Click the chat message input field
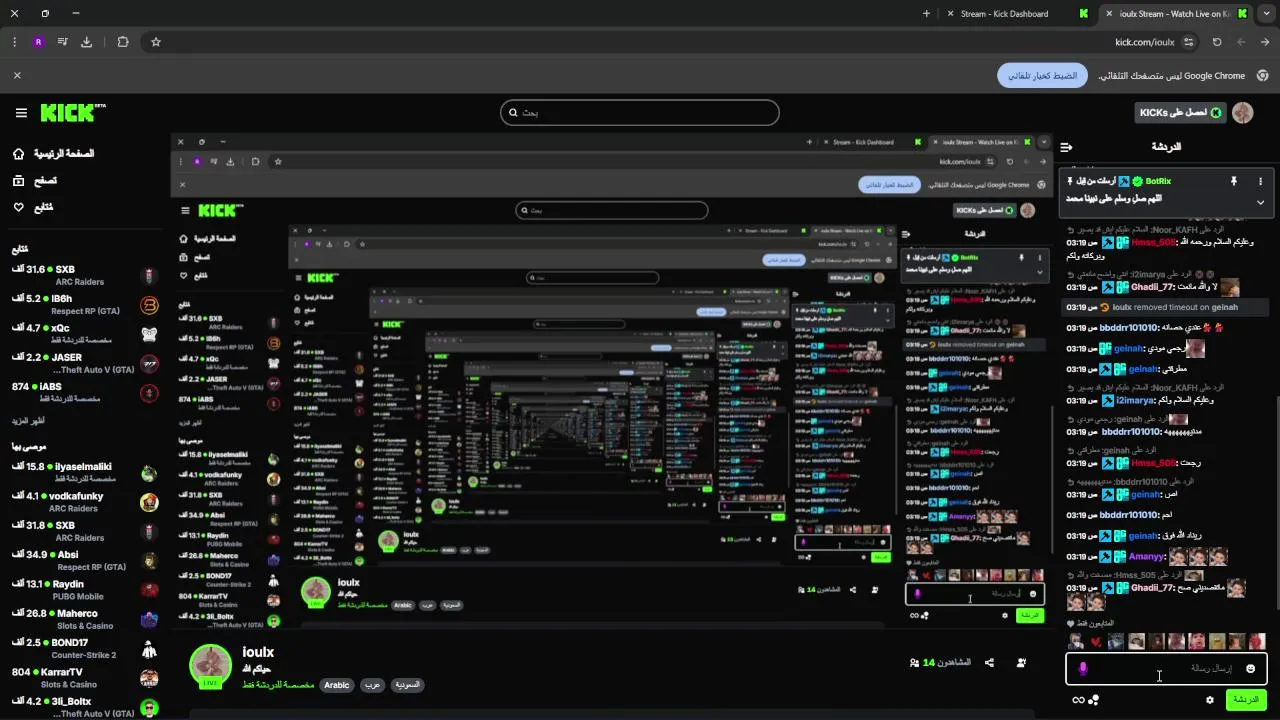 (x=1166, y=668)
